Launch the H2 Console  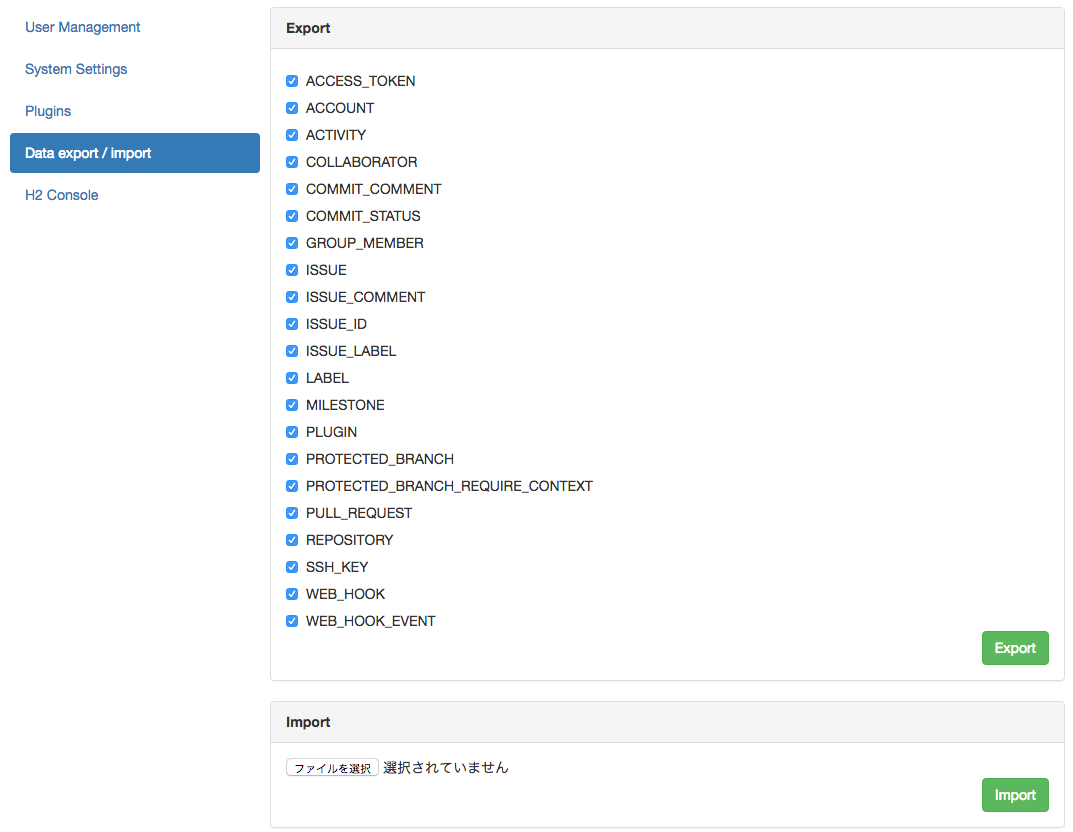[61, 195]
